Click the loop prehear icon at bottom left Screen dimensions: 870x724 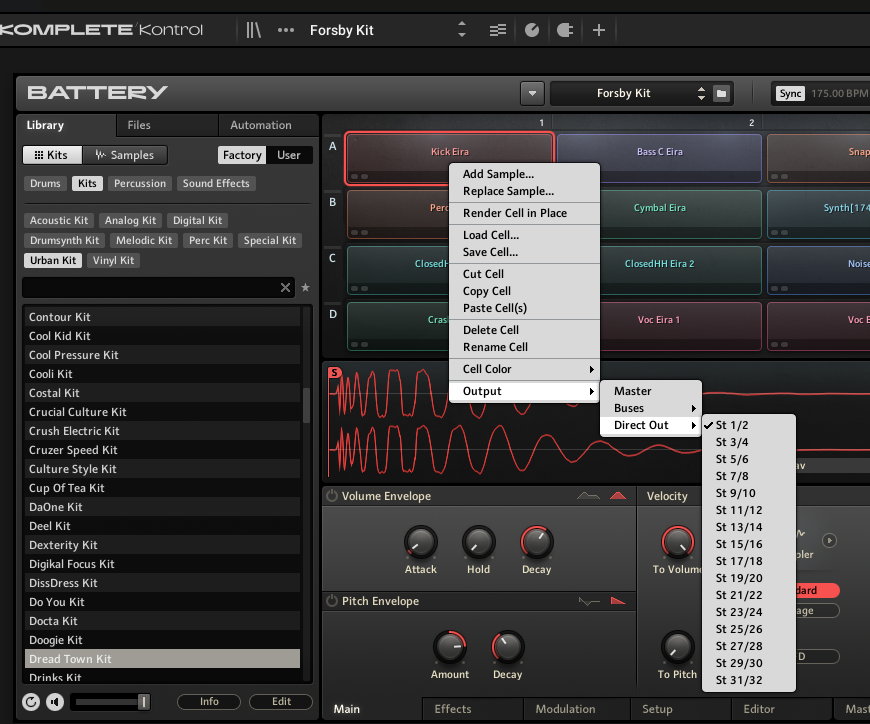[31, 702]
